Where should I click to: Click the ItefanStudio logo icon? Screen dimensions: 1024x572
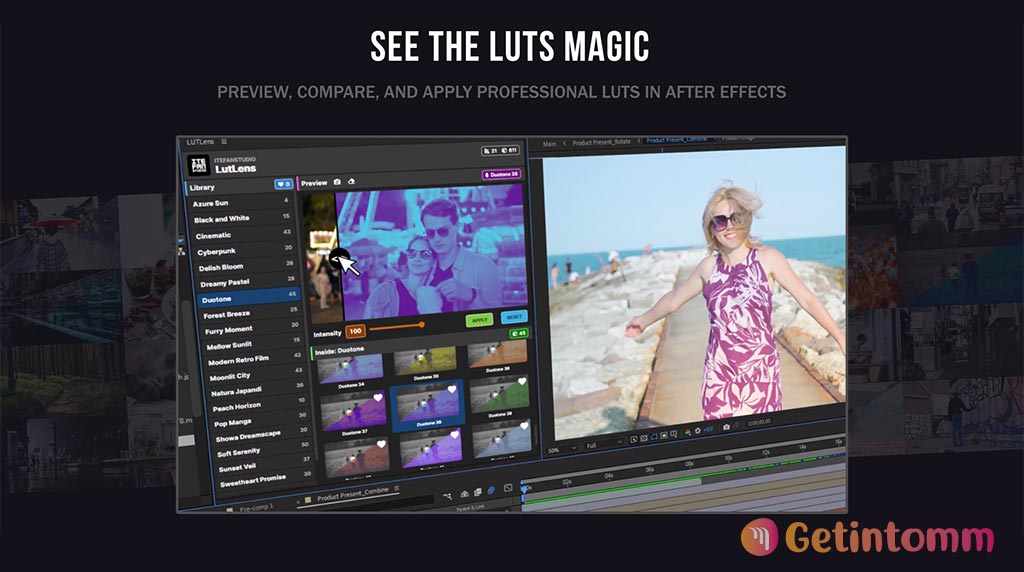point(198,165)
